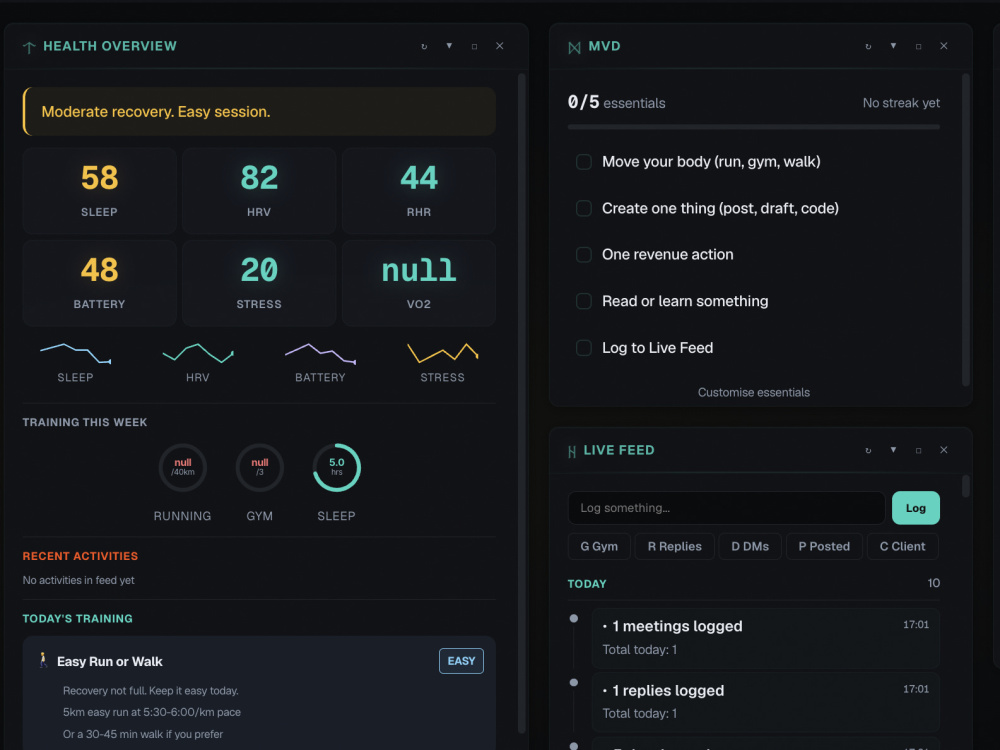
Task: Click the Sleep sparkline chart
Action: point(75,353)
